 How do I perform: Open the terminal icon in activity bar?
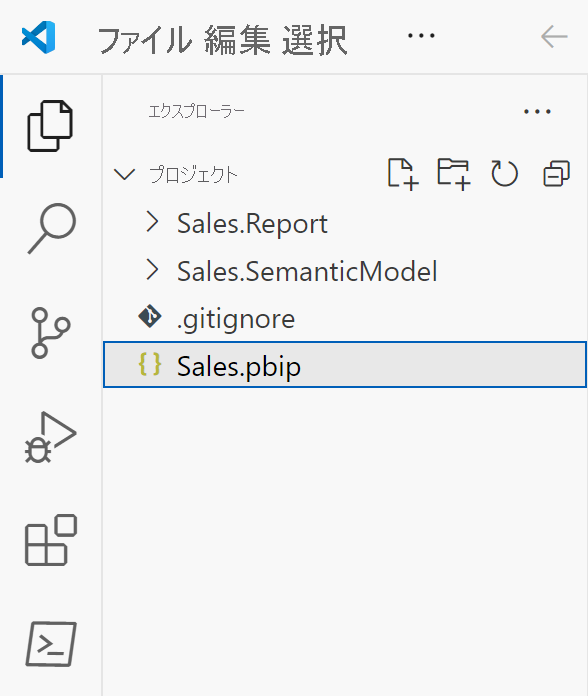point(51,644)
